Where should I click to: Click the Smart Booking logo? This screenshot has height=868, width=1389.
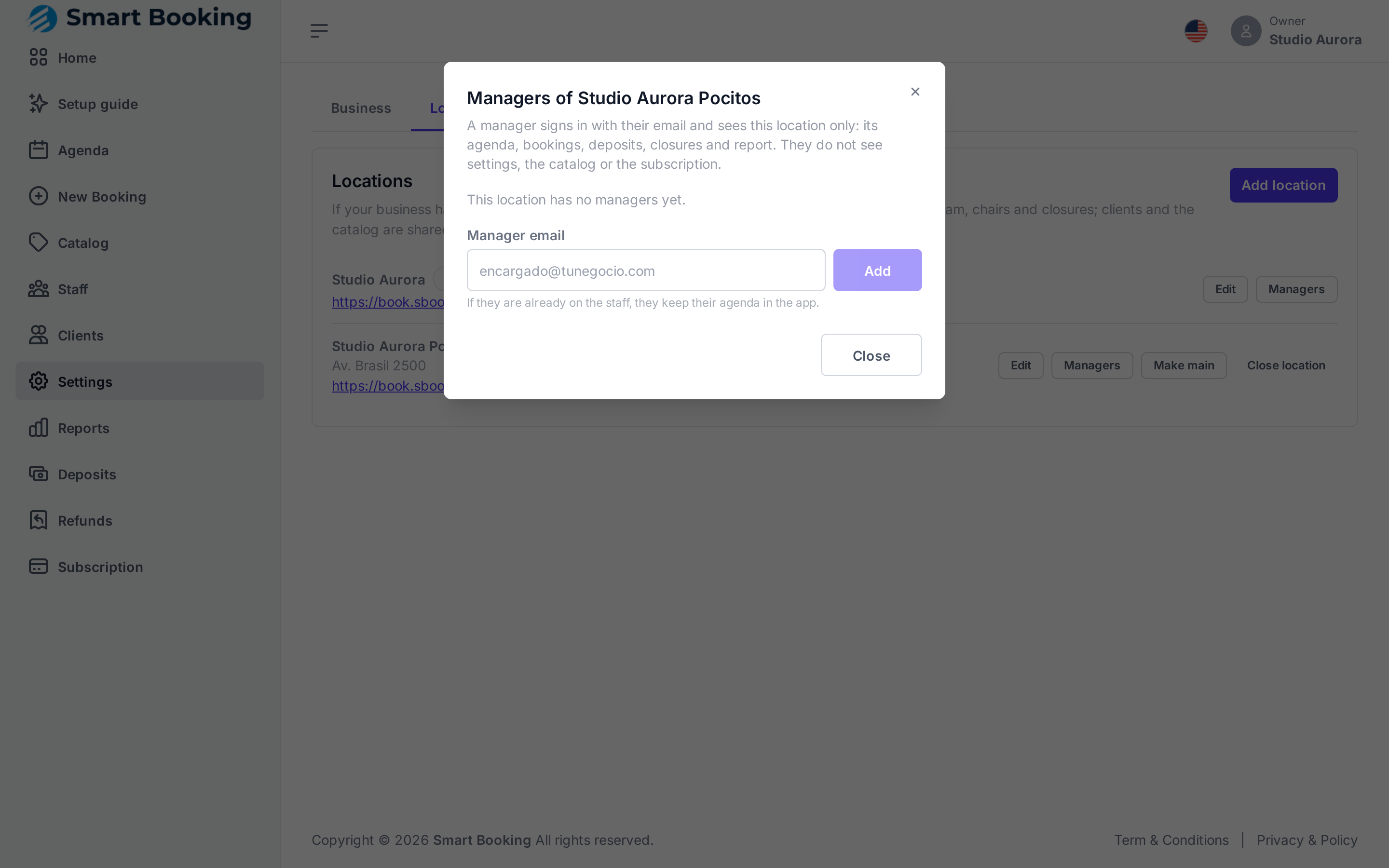click(139, 18)
